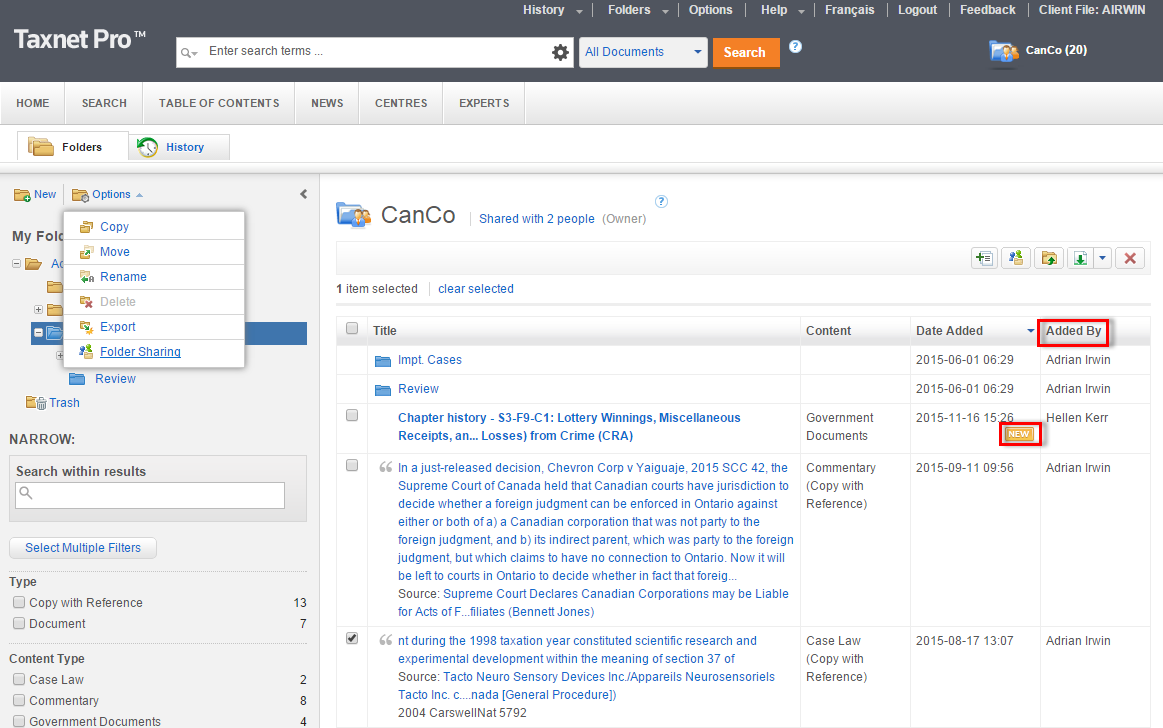Select the Trash item in folder tree

coord(64,403)
